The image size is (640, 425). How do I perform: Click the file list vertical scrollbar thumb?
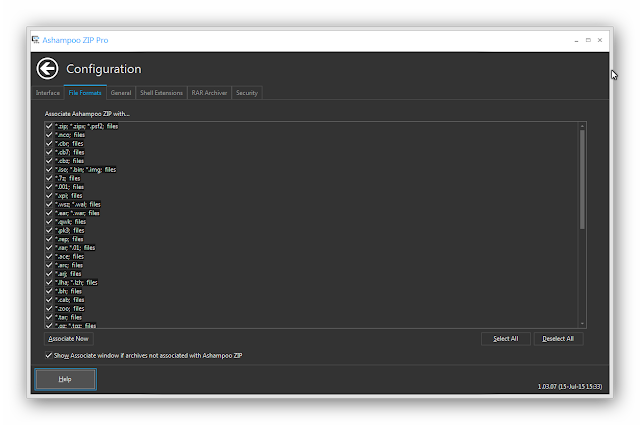tap(582, 180)
